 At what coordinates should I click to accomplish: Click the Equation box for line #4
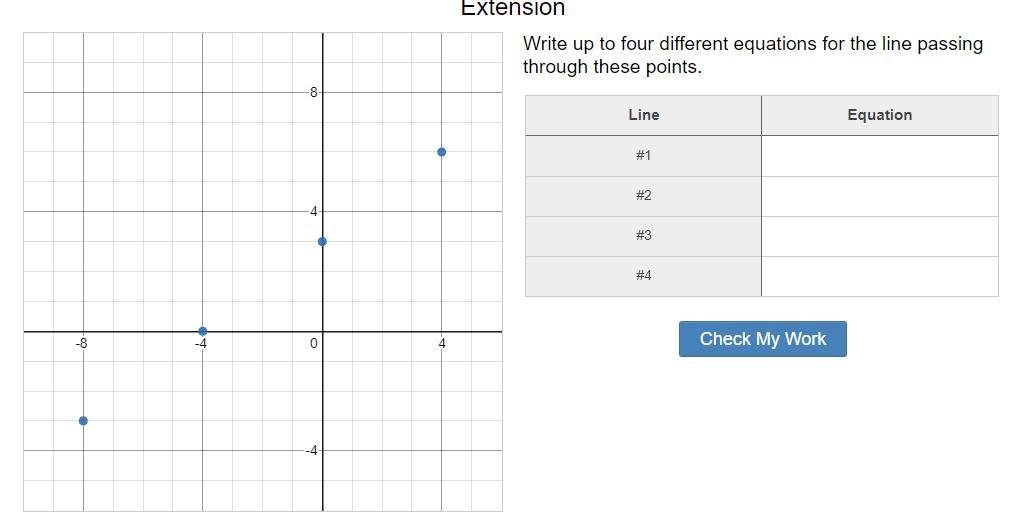(x=879, y=276)
